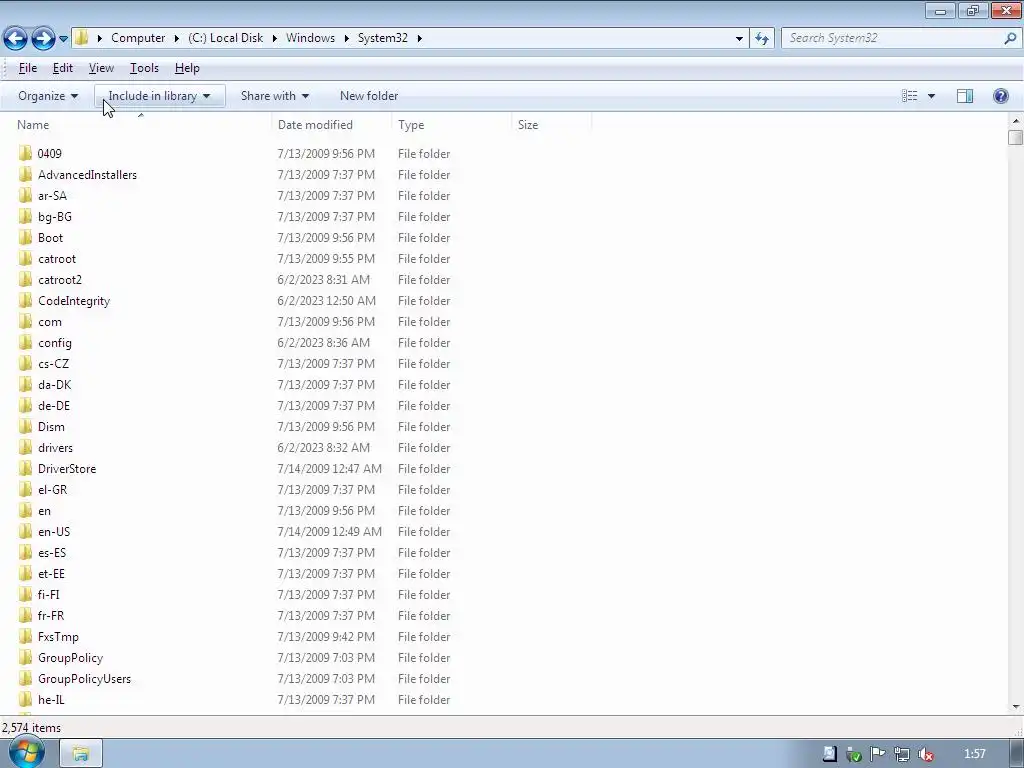Viewport: 1024px width, 768px height.
Task: Open the File menu
Action: 27,68
